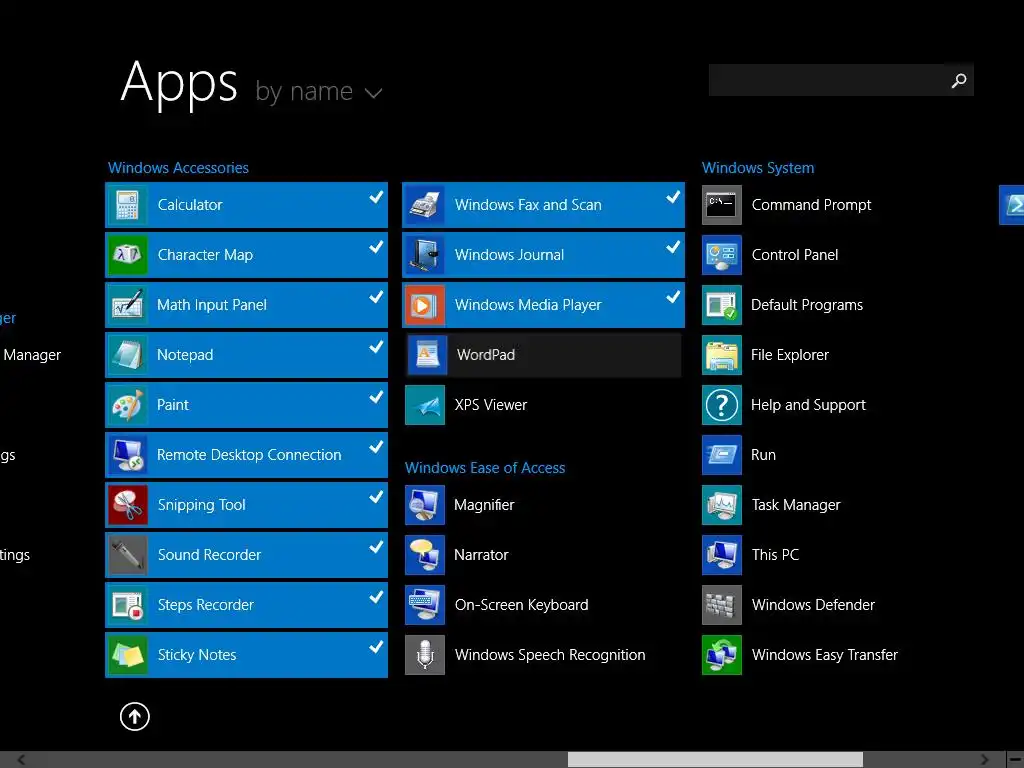Click the Default Programs icon
1024x768 pixels.
tap(722, 305)
